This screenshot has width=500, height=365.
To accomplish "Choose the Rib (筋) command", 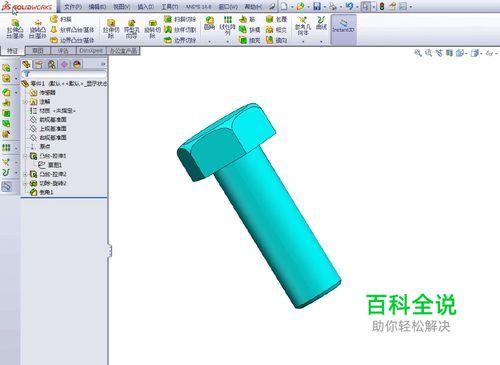I will 247,19.
